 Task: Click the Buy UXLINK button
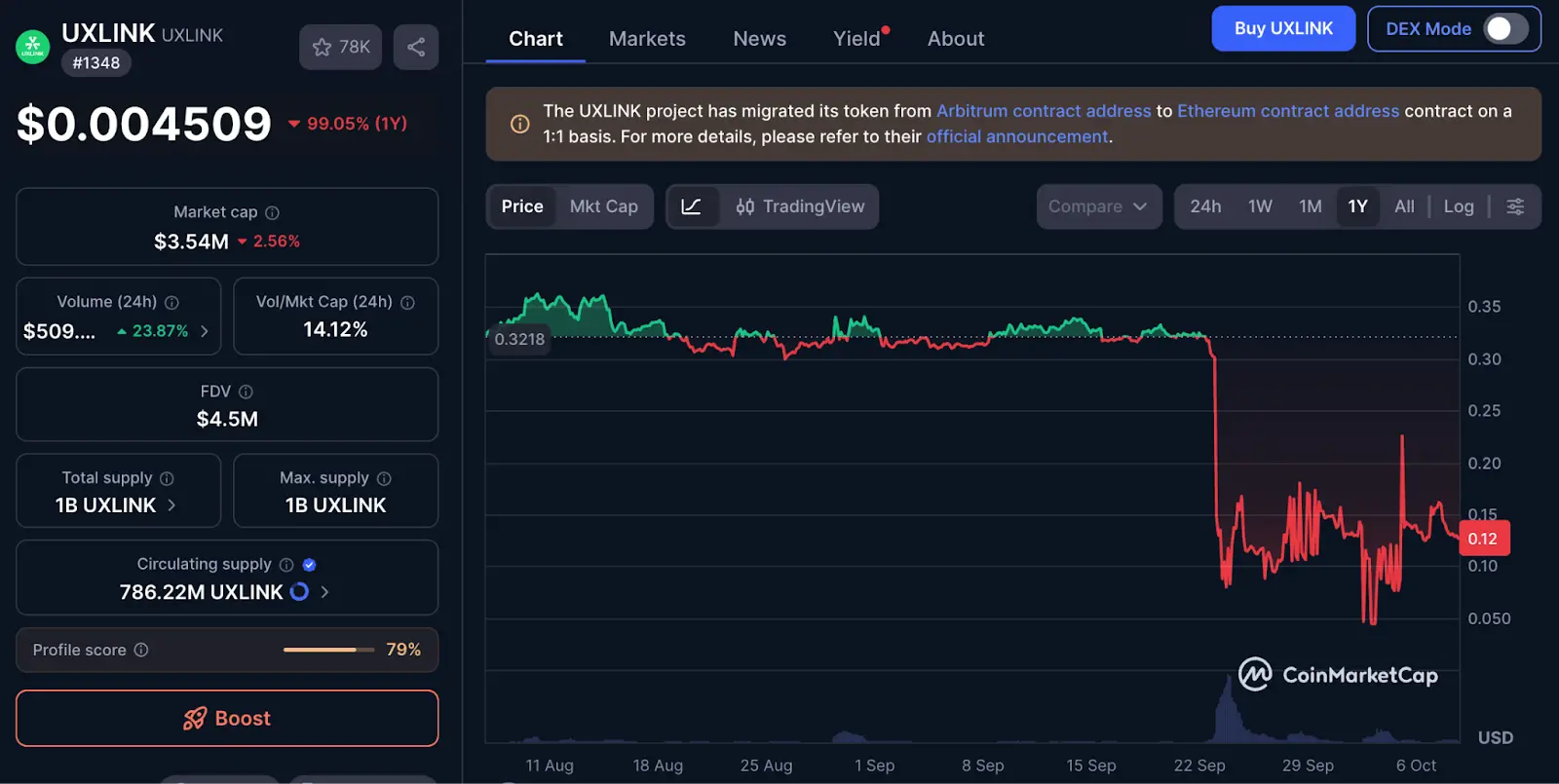click(x=1282, y=29)
